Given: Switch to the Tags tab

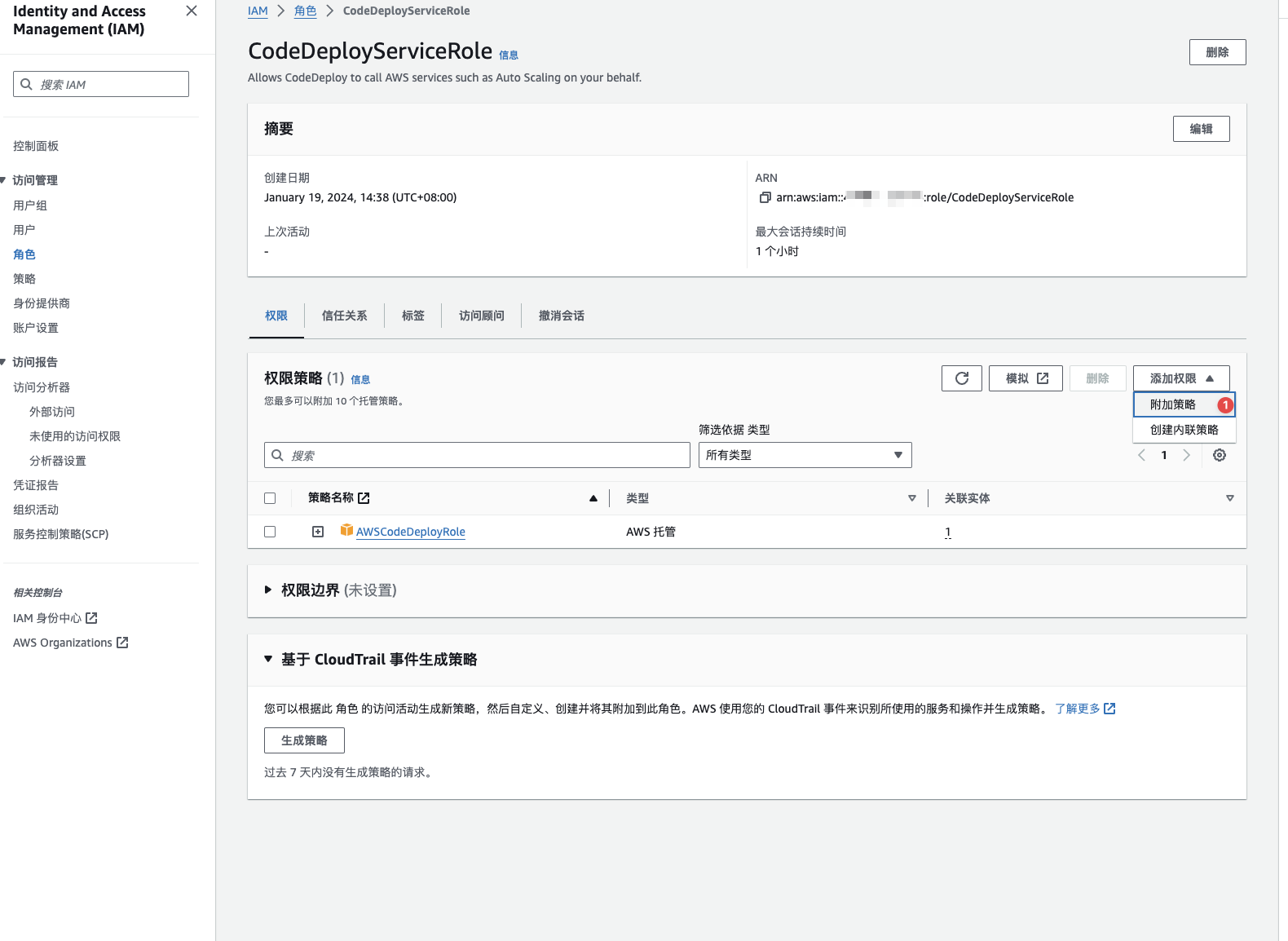Looking at the screenshot, I should click(x=413, y=316).
